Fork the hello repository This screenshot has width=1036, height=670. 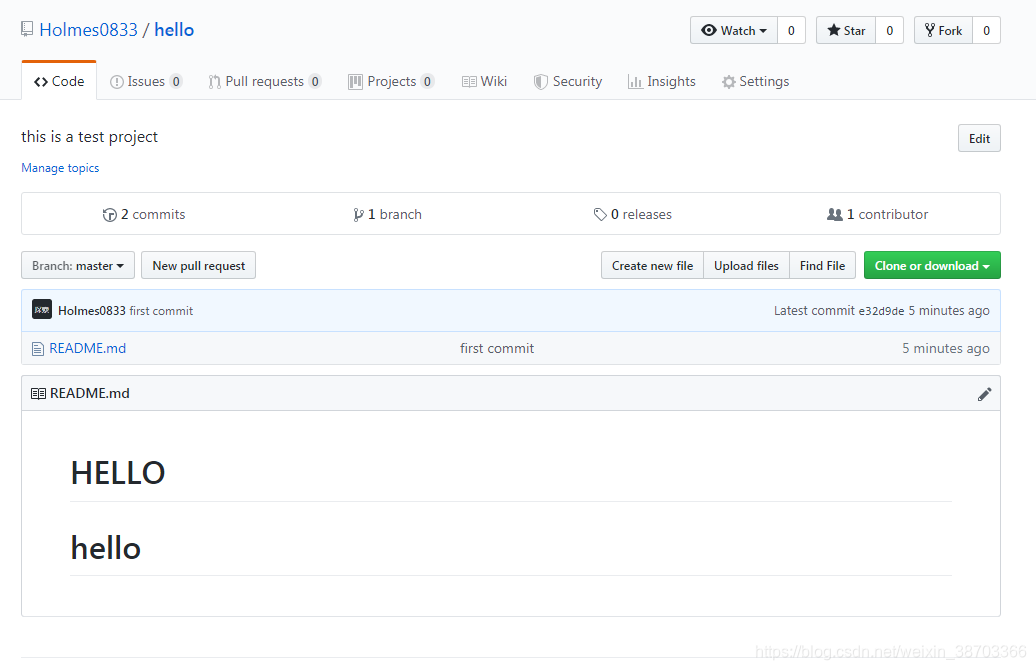click(x=944, y=30)
